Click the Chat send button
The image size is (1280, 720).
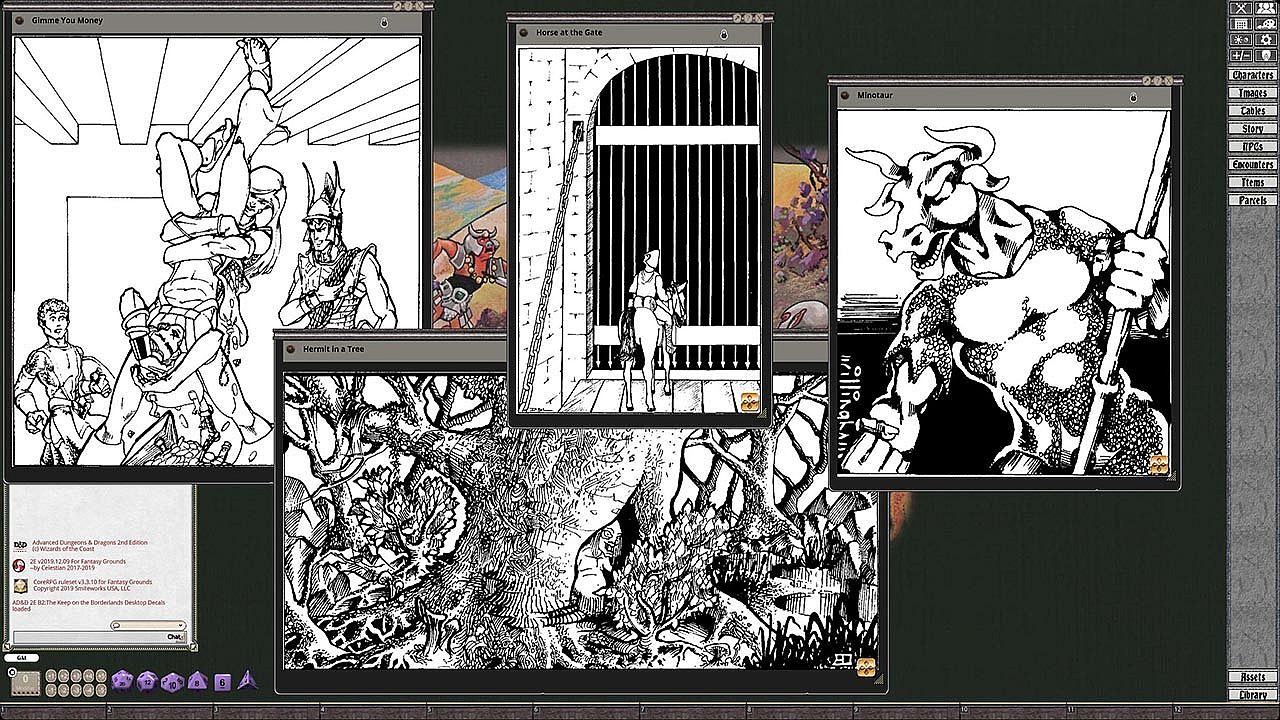click(x=175, y=637)
